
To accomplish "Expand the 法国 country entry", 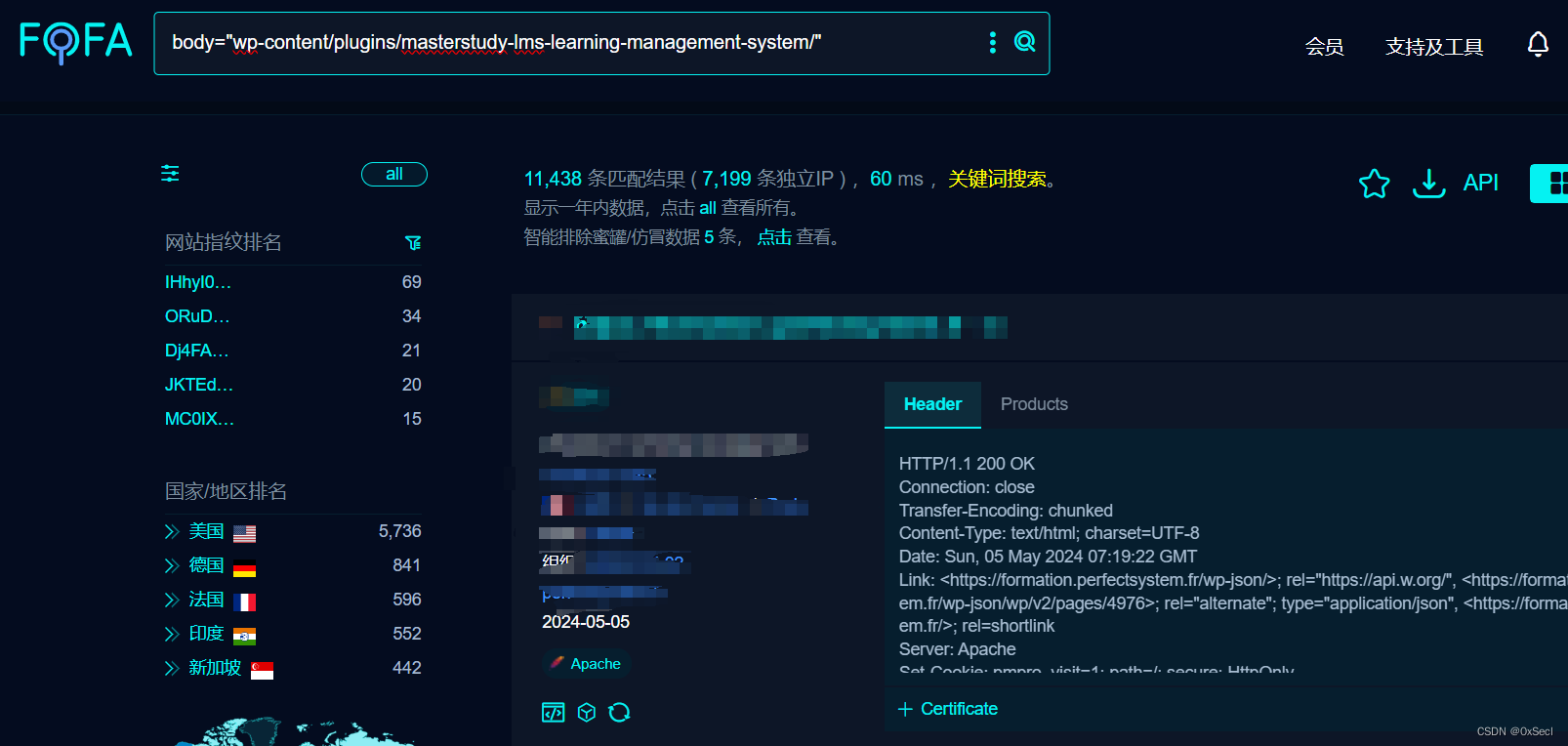I will pos(172,600).
